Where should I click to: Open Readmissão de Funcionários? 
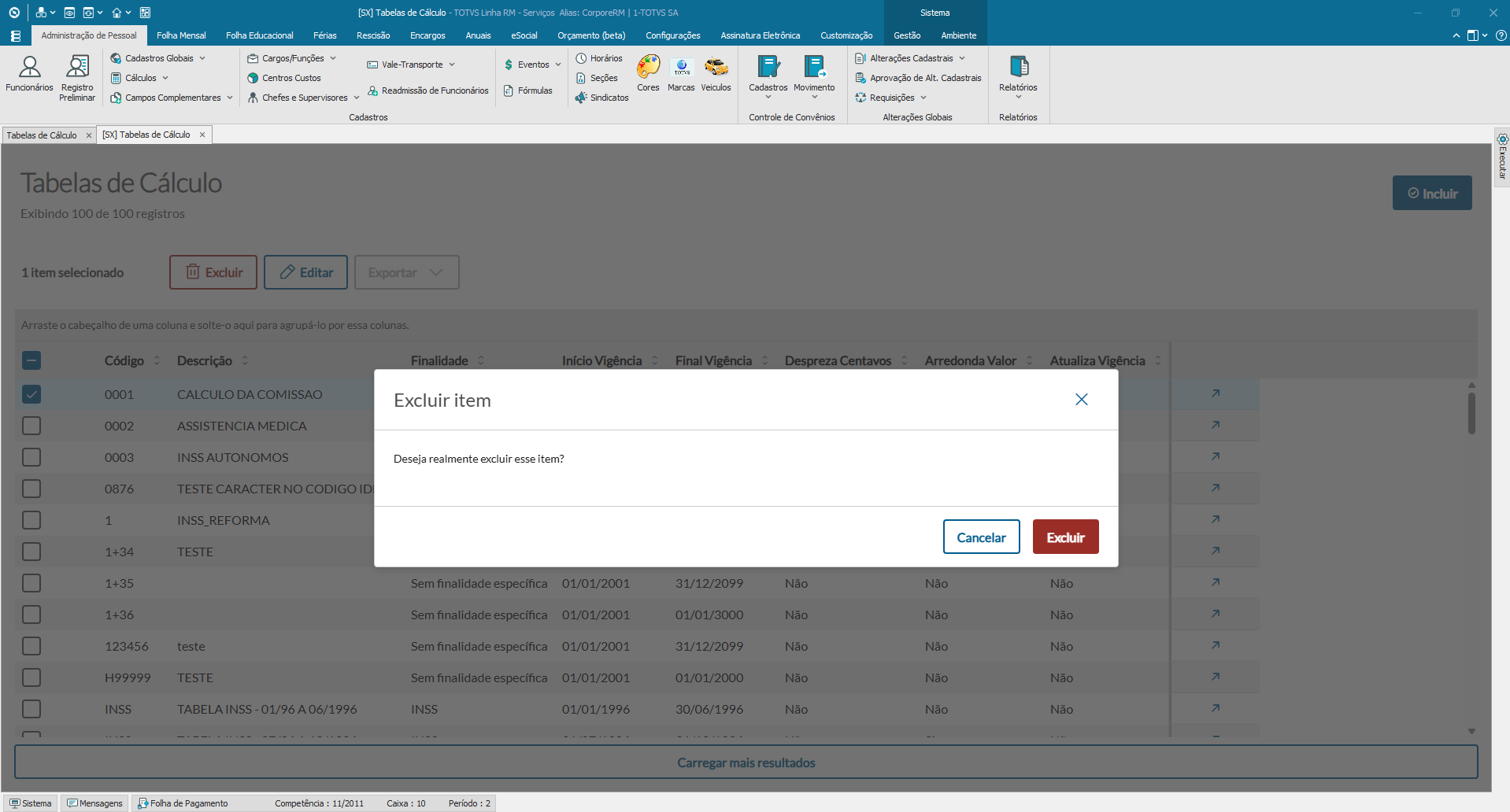coord(427,90)
